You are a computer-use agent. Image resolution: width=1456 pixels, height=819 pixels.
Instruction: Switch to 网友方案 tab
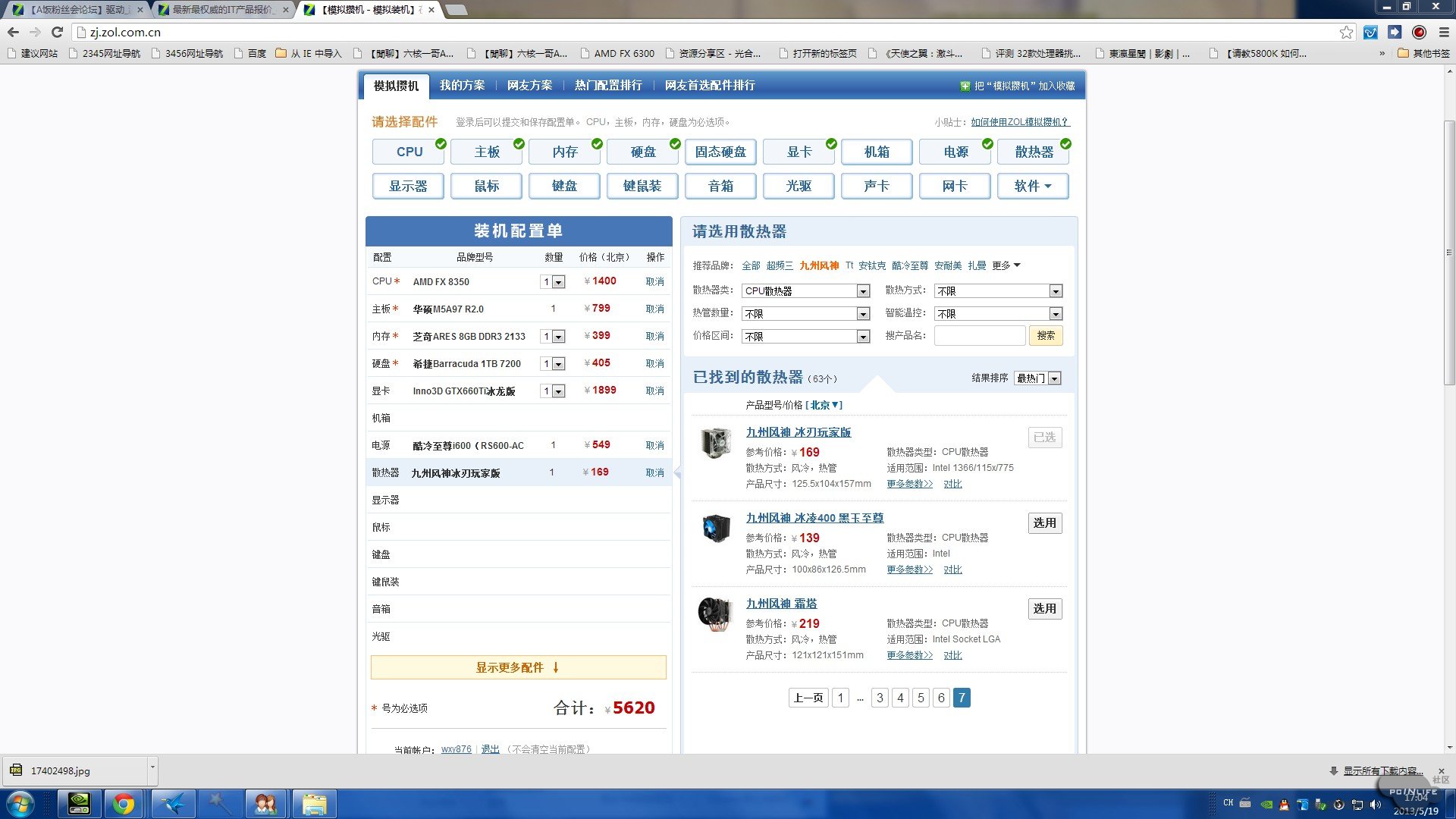[x=529, y=86]
